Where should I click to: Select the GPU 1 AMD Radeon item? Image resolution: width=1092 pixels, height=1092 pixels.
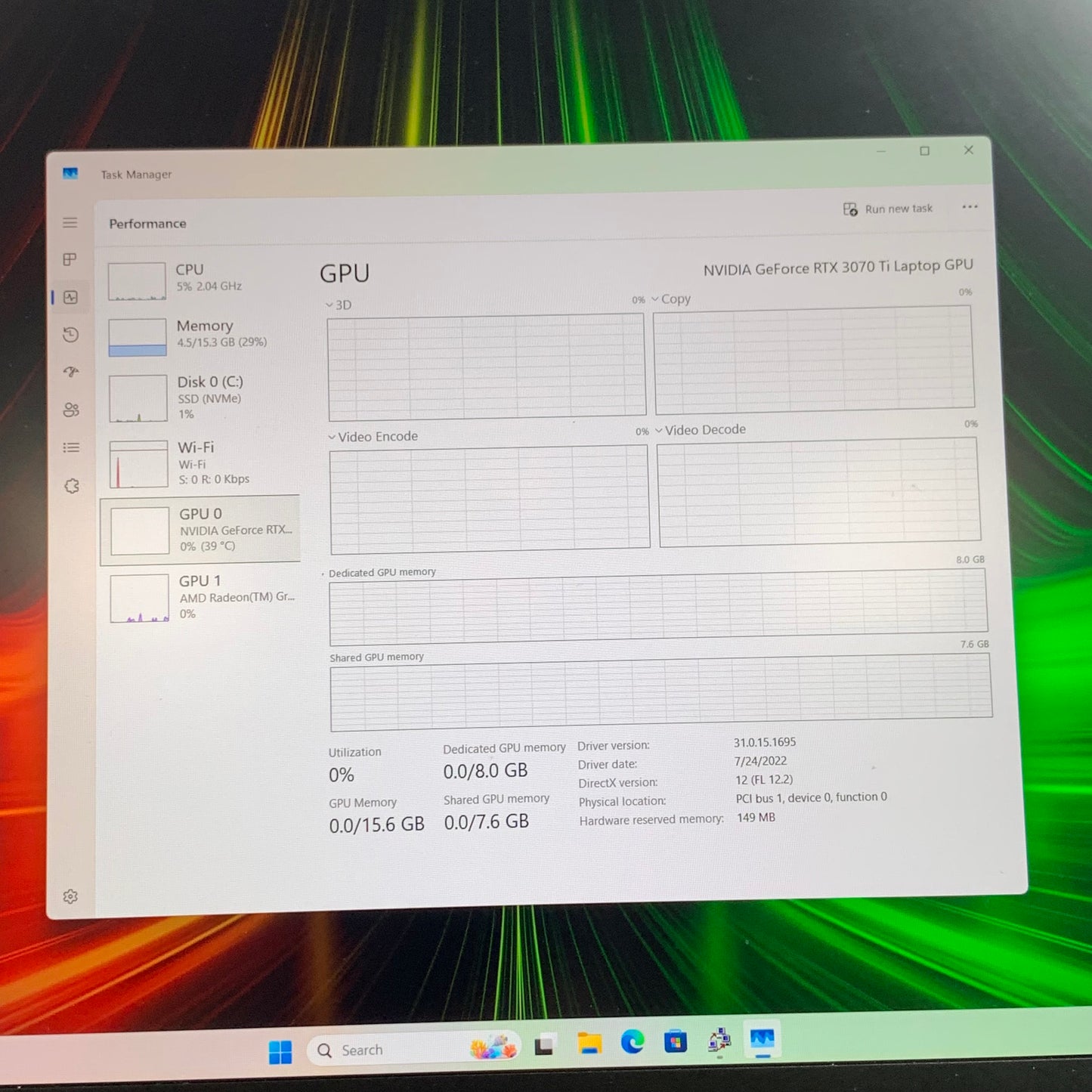pos(201,597)
